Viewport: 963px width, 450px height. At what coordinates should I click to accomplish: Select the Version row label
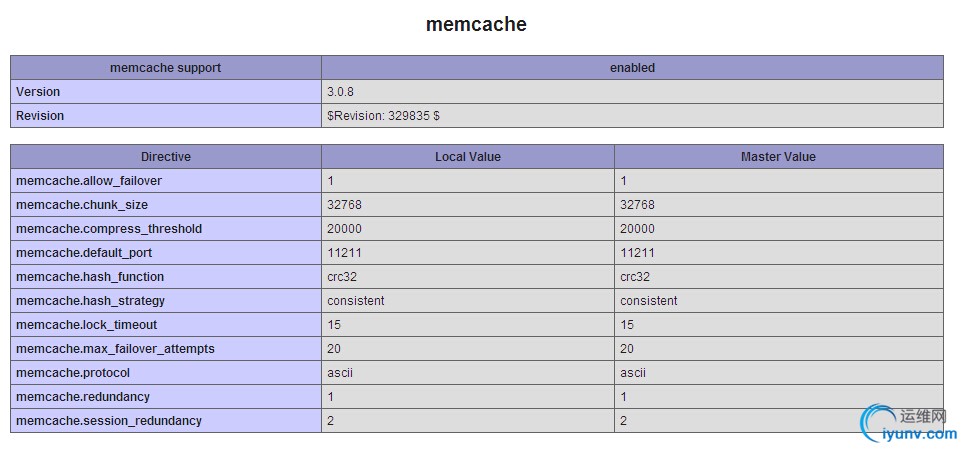click(38, 92)
